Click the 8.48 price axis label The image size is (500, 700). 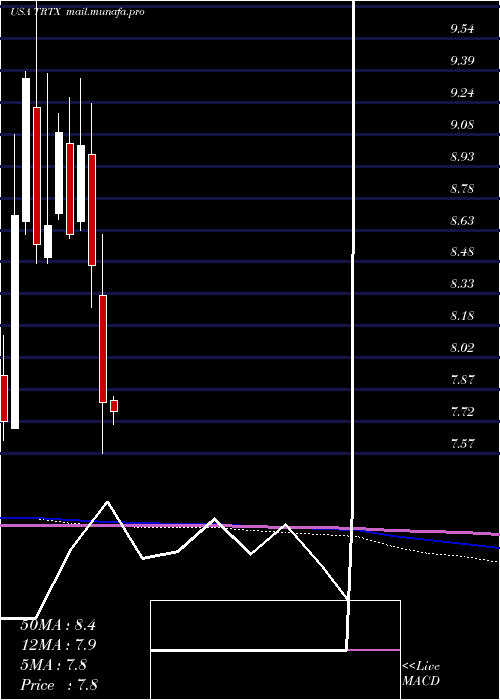[462, 252]
